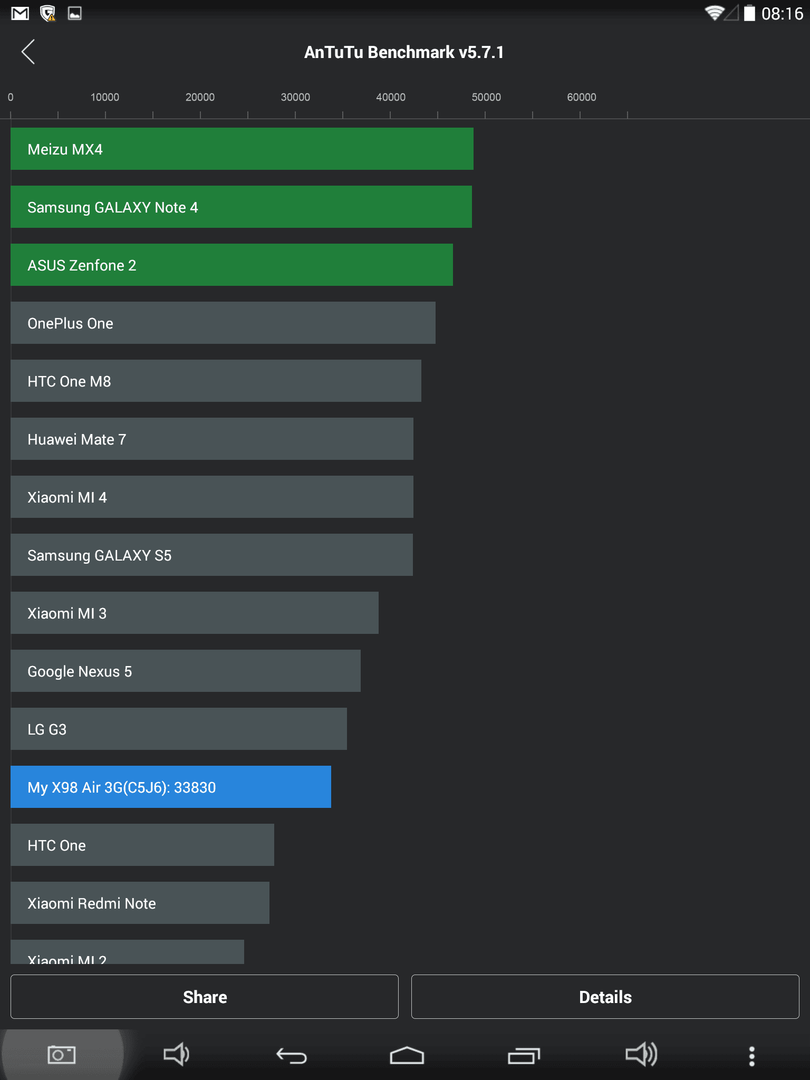Raise volume with the right speaker icon
This screenshot has width=810, height=1080.
(x=641, y=1055)
